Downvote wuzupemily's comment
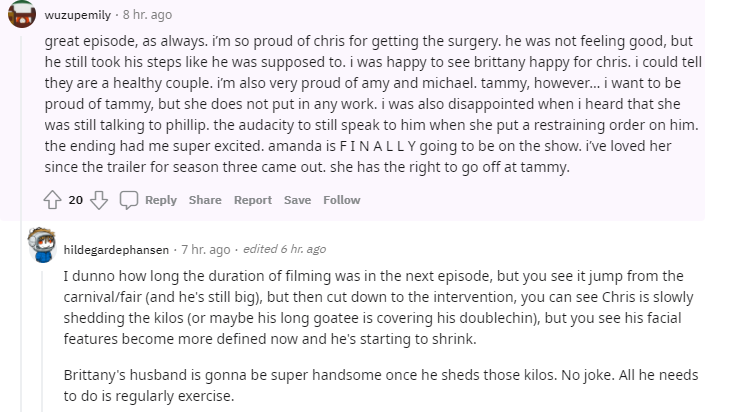737x412 pixels. coord(98,200)
